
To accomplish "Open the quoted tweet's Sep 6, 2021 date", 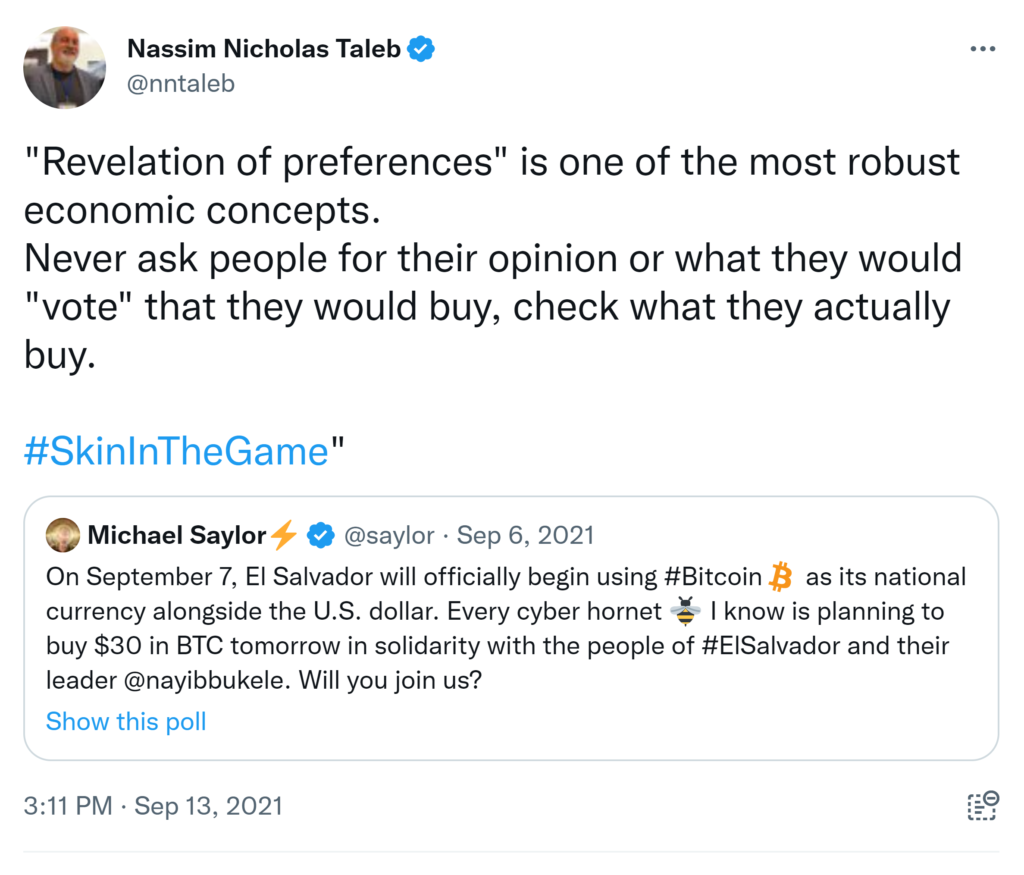I will [525, 535].
